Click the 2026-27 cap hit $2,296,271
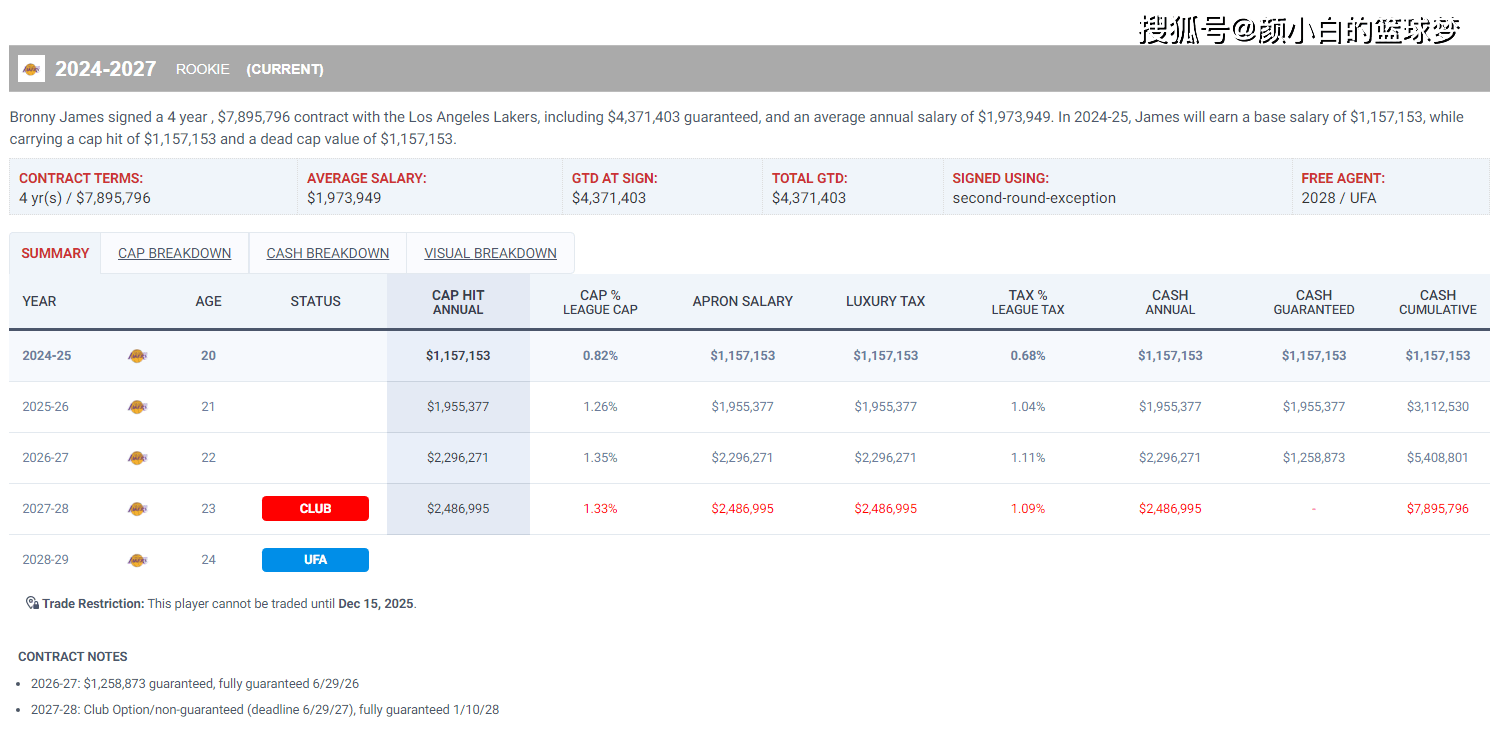Viewport: 1494px width, 729px height. point(458,458)
